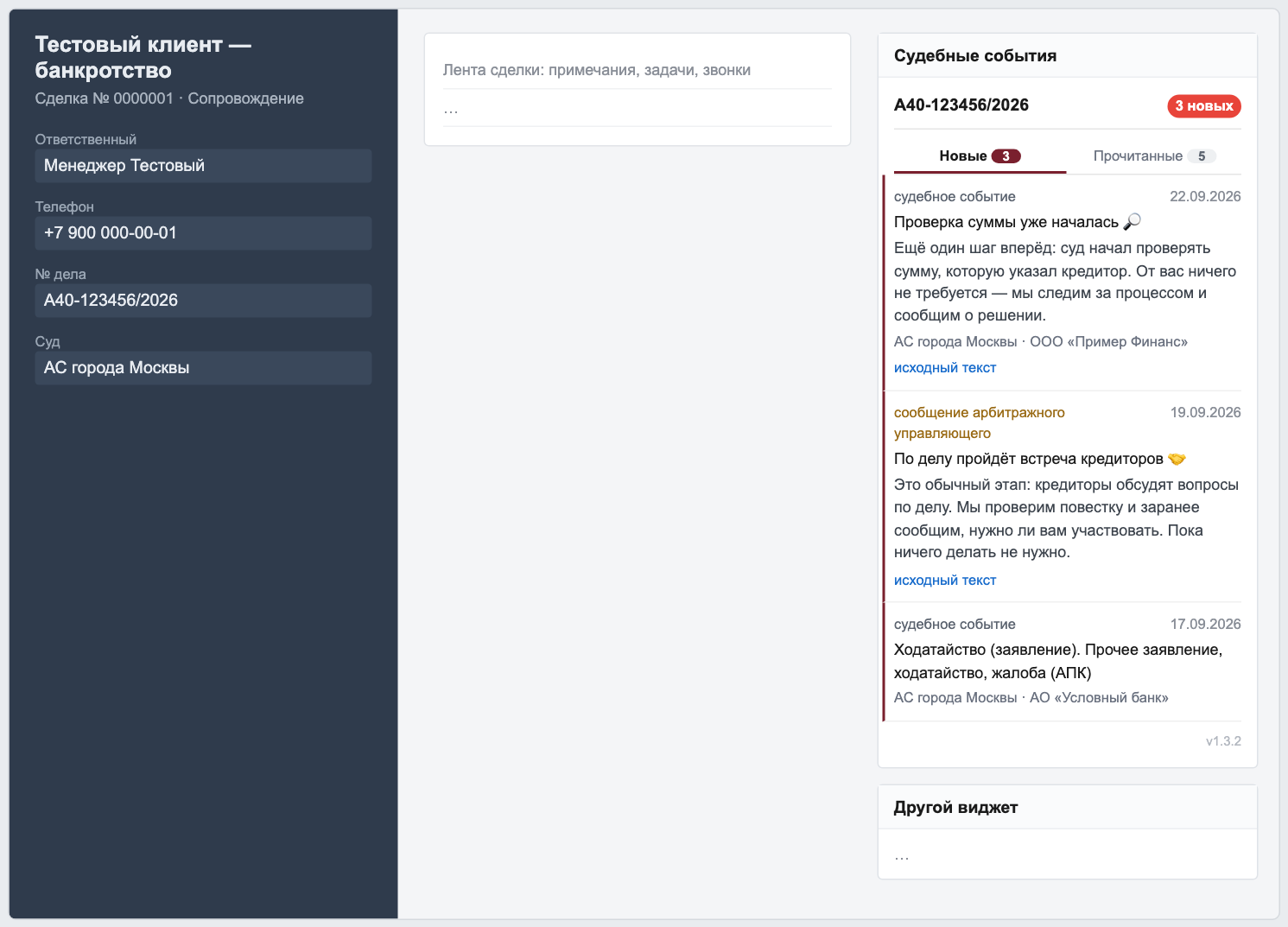The width and height of the screenshot is (1288, 927).
Task: Click the Суд field 'АС города Москвы'
Action: click(x=203, y=368)
